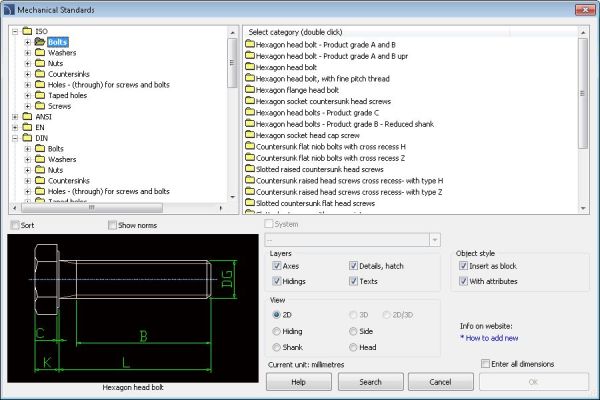The height and width of the screenshot is (400, 600).
Task: Select Hexagon socket countersunk head screws
Action: point(323,101)
